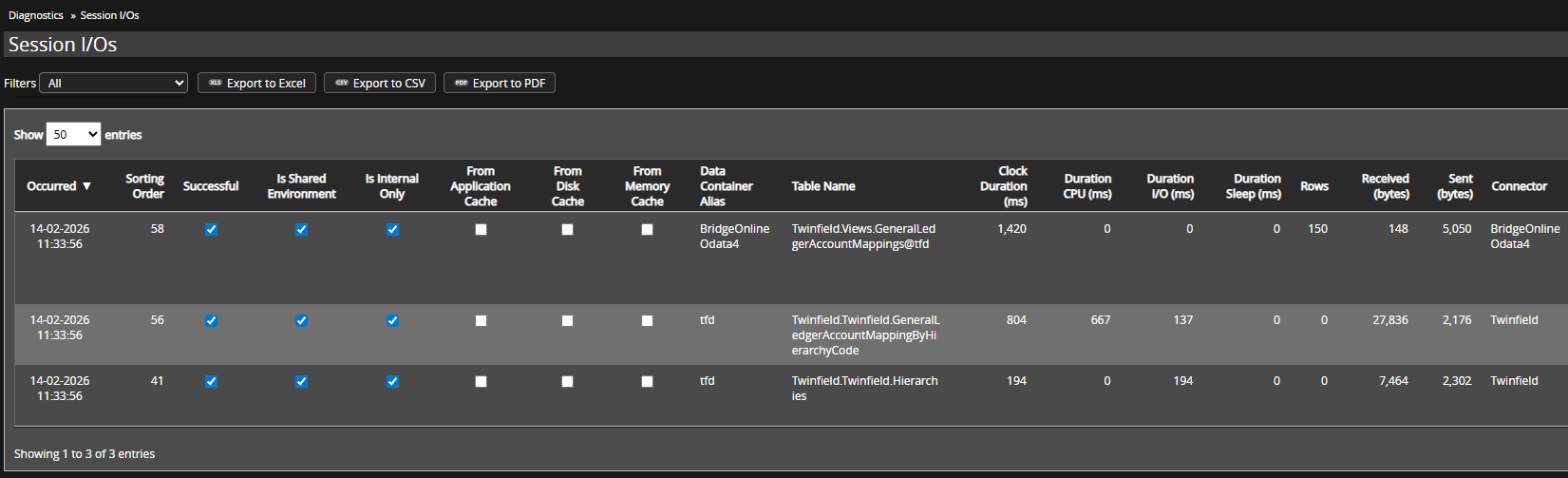Viewport: 1568px width, 478px height.
Task: Check From Application Cache for Twinfield.Hierarchies row
Action: [x=481, y=382]
